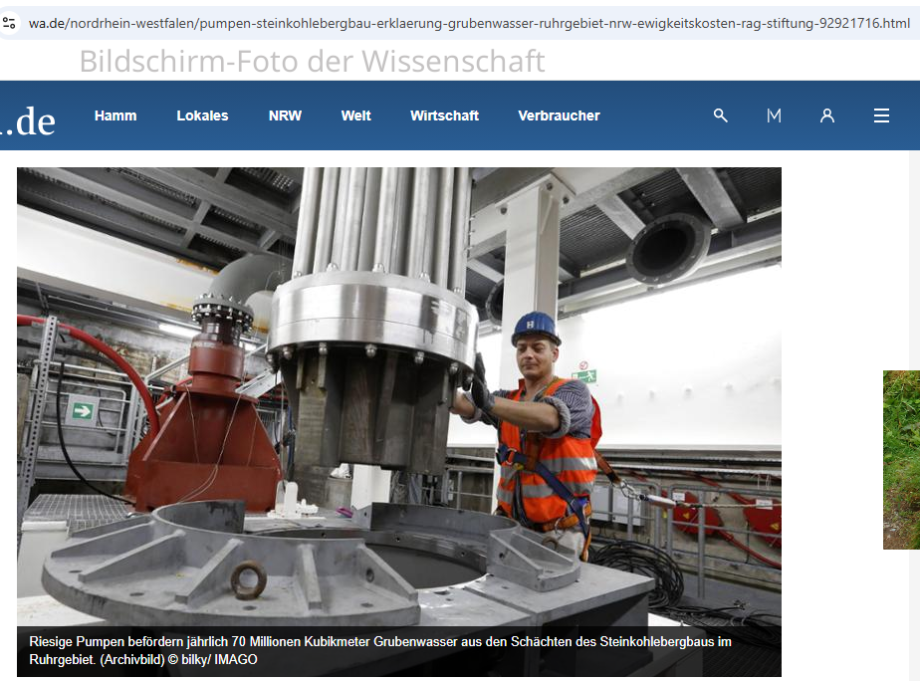Image resolution: width=920 pixels, height=681 pixels.
Task: Click the M icon in header
Action: point(774,116)
